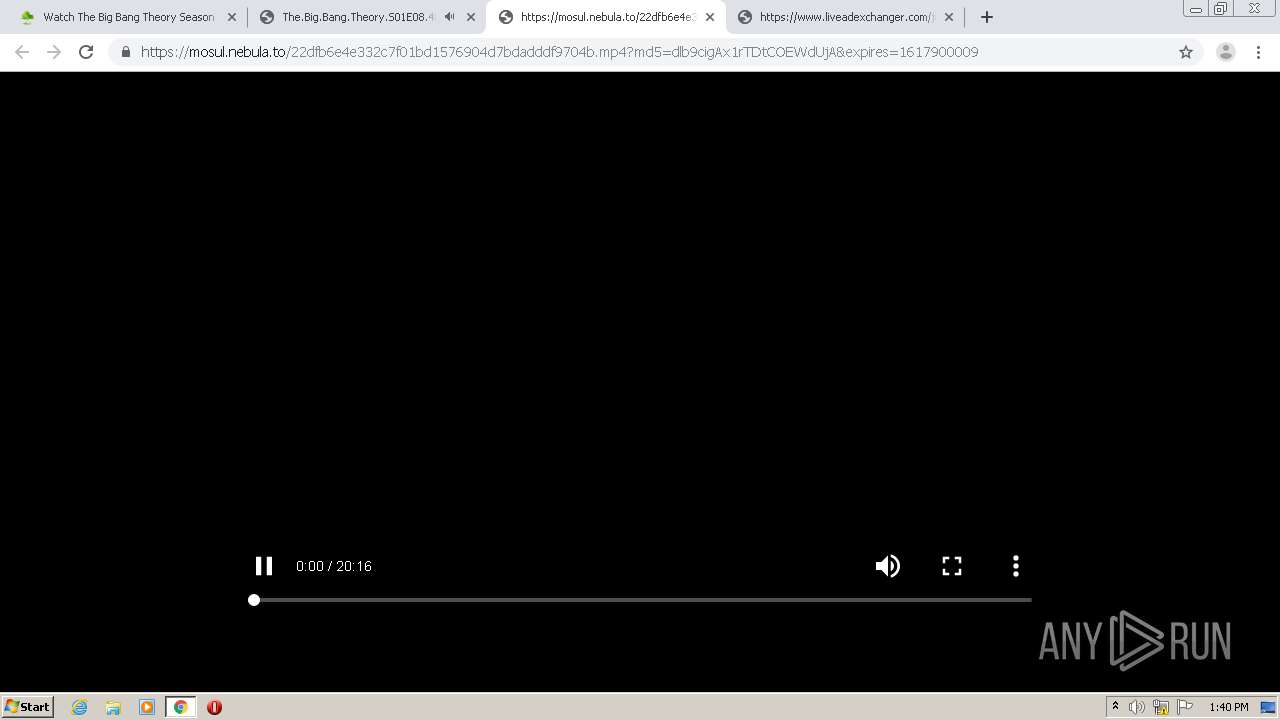View site security lock information
The height and width of the screenshot is (720, 1280).
(x=125, y=52)
